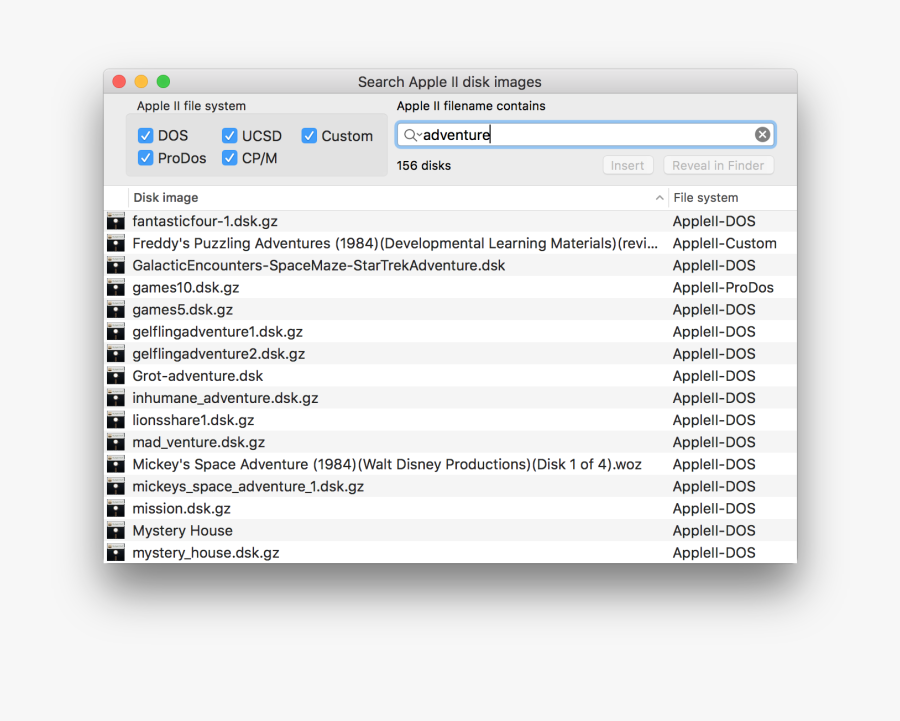Click disk icon beside mad_venture.dsk.gz

tap(116, 442)
